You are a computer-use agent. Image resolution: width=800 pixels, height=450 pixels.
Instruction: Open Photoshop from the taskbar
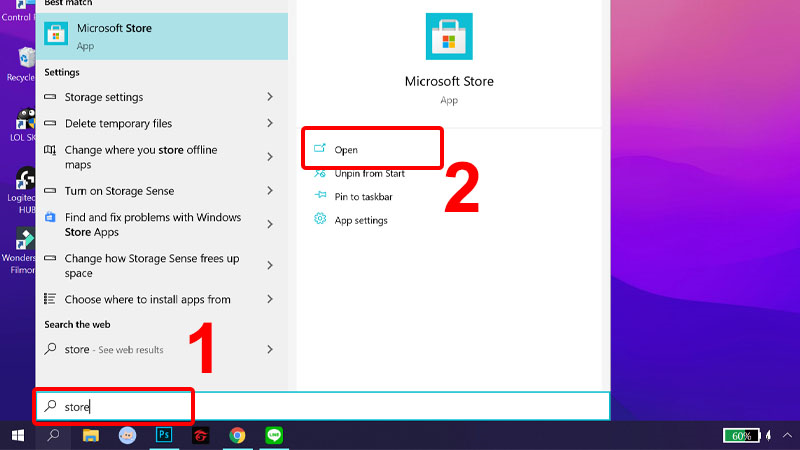coord(164,435)
